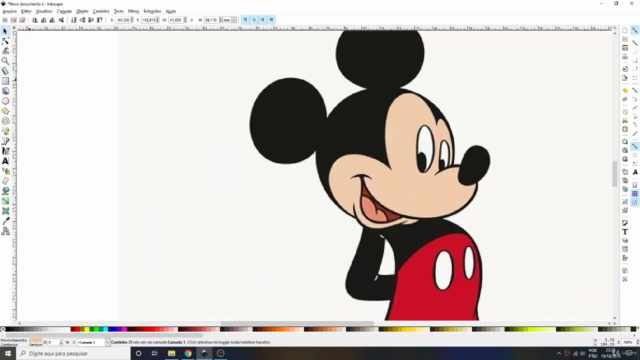Viewport: 640px width, 360px height.
Task: Open the Arquivo menu
Action: click(9, 11)
